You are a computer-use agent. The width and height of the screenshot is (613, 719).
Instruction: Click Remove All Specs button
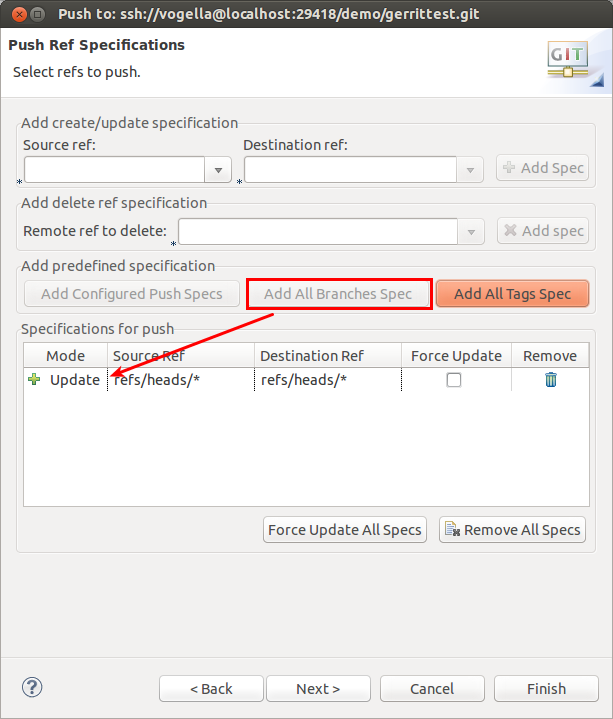[x=513, y=530]
